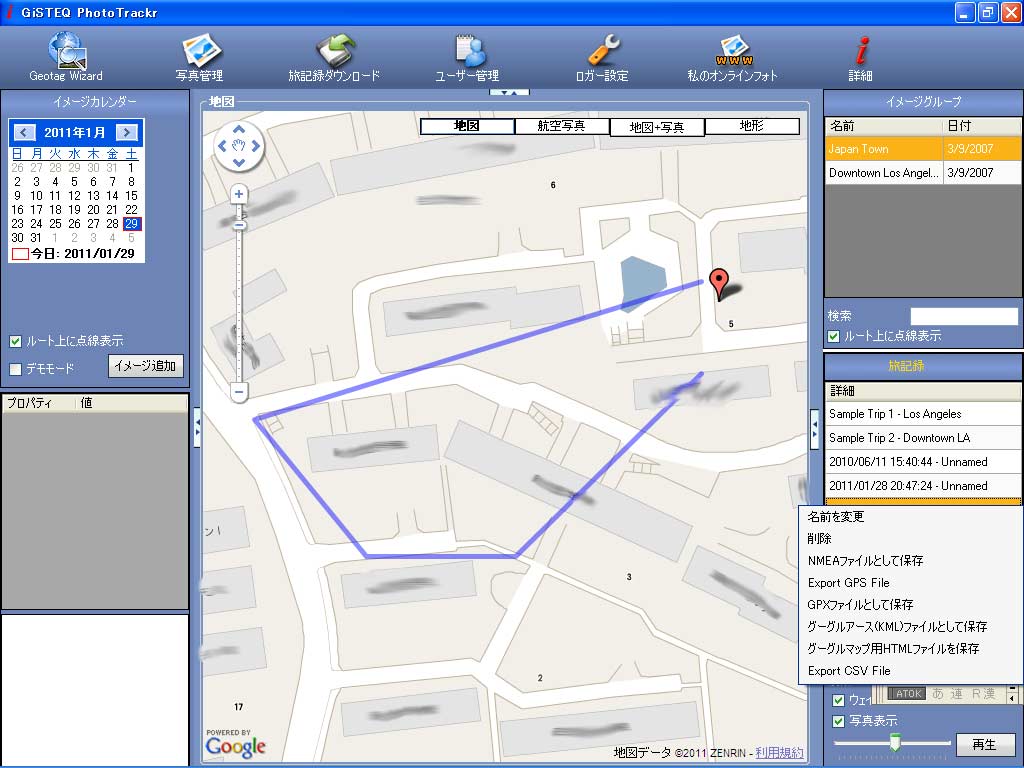Toggle 写真表示 checkbox
The width and height of the screenshot is (1024, 768).
tap(839, 722)
